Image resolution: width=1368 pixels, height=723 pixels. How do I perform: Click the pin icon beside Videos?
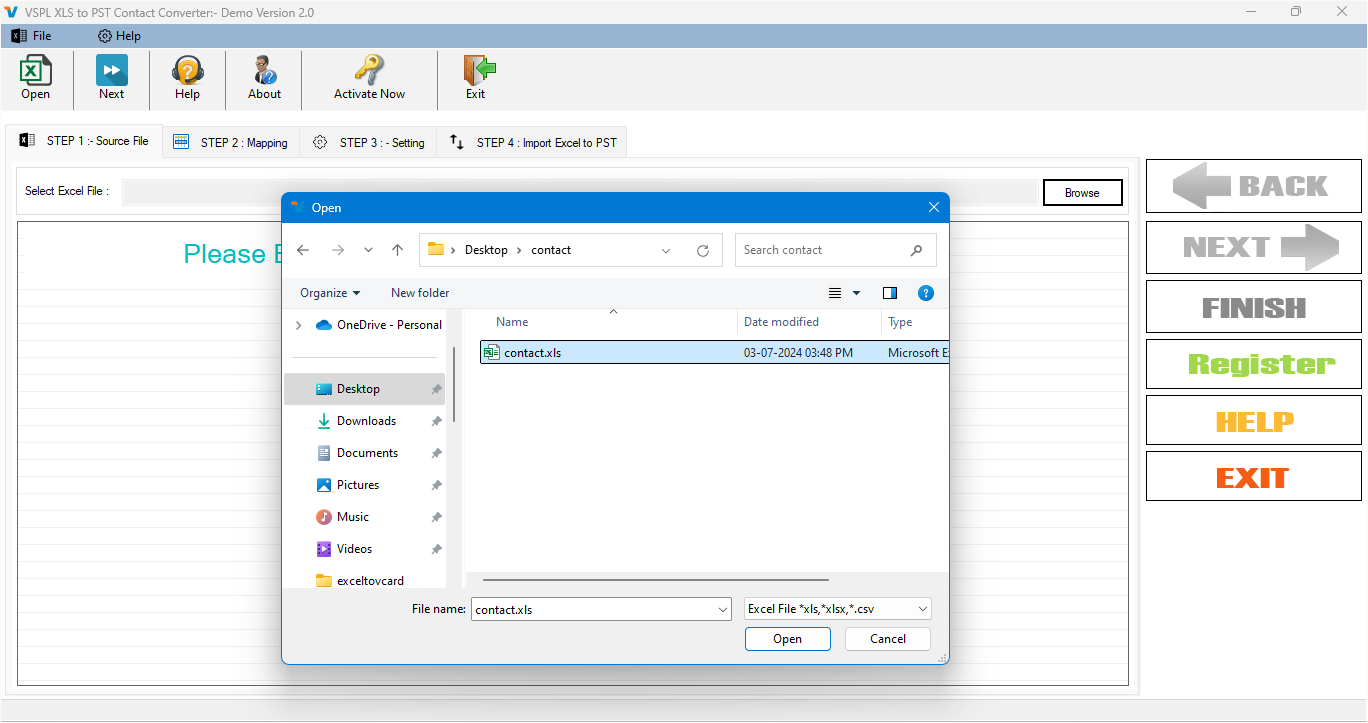point(436,549)
